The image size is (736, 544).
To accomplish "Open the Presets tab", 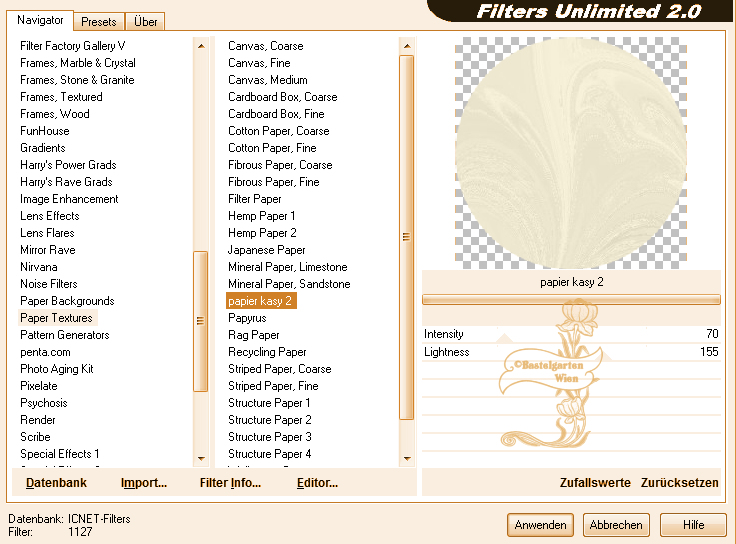I will (99, 22).
